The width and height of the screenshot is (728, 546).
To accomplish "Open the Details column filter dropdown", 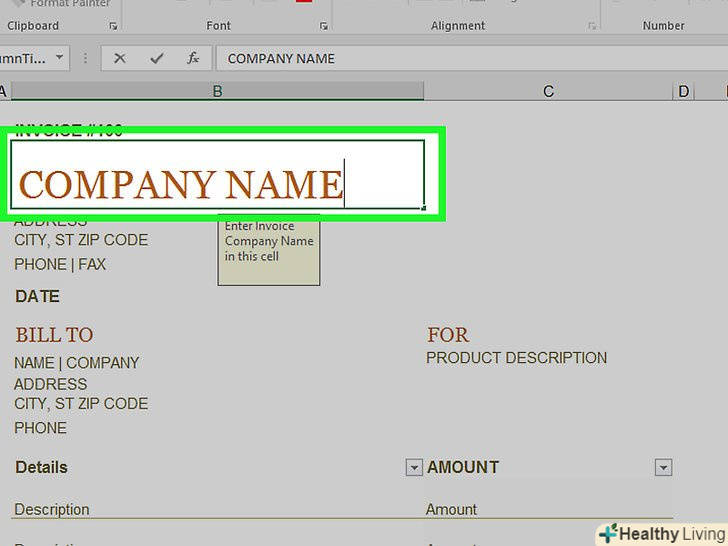I will point(414,468).
